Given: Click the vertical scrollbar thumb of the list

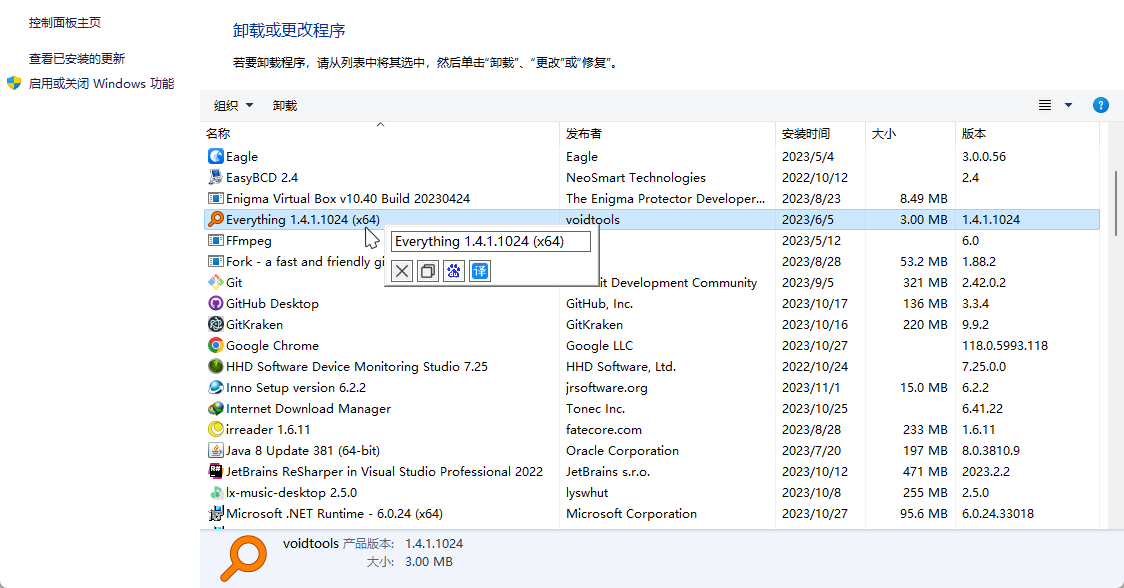Looking at the screenshot, I should click(1116, 203).
